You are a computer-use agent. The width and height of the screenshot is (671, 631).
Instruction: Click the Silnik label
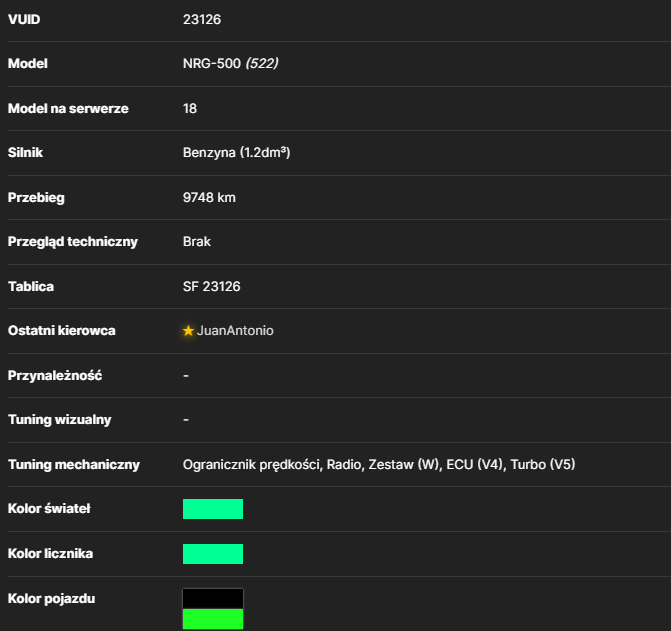pos(25,152)
